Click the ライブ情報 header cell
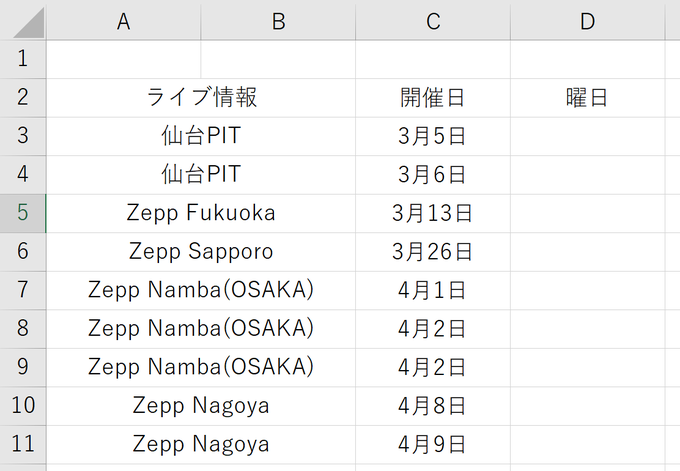The width and height of the screenshot is (680, 471). point(201,97)
